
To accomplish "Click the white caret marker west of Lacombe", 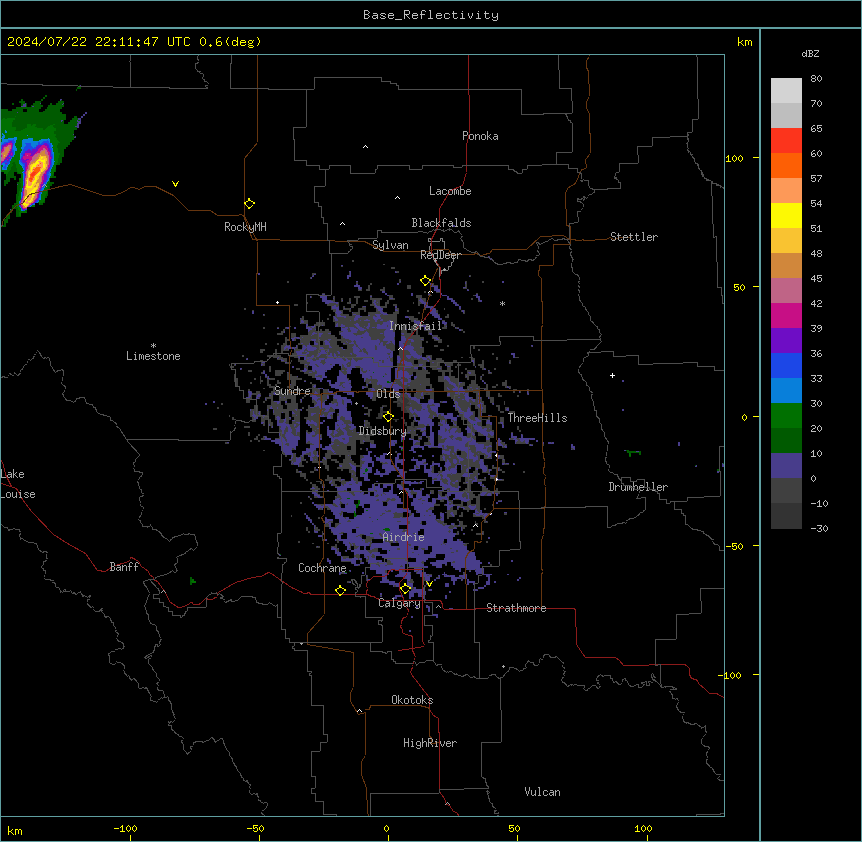I will [x=397, y=198].
